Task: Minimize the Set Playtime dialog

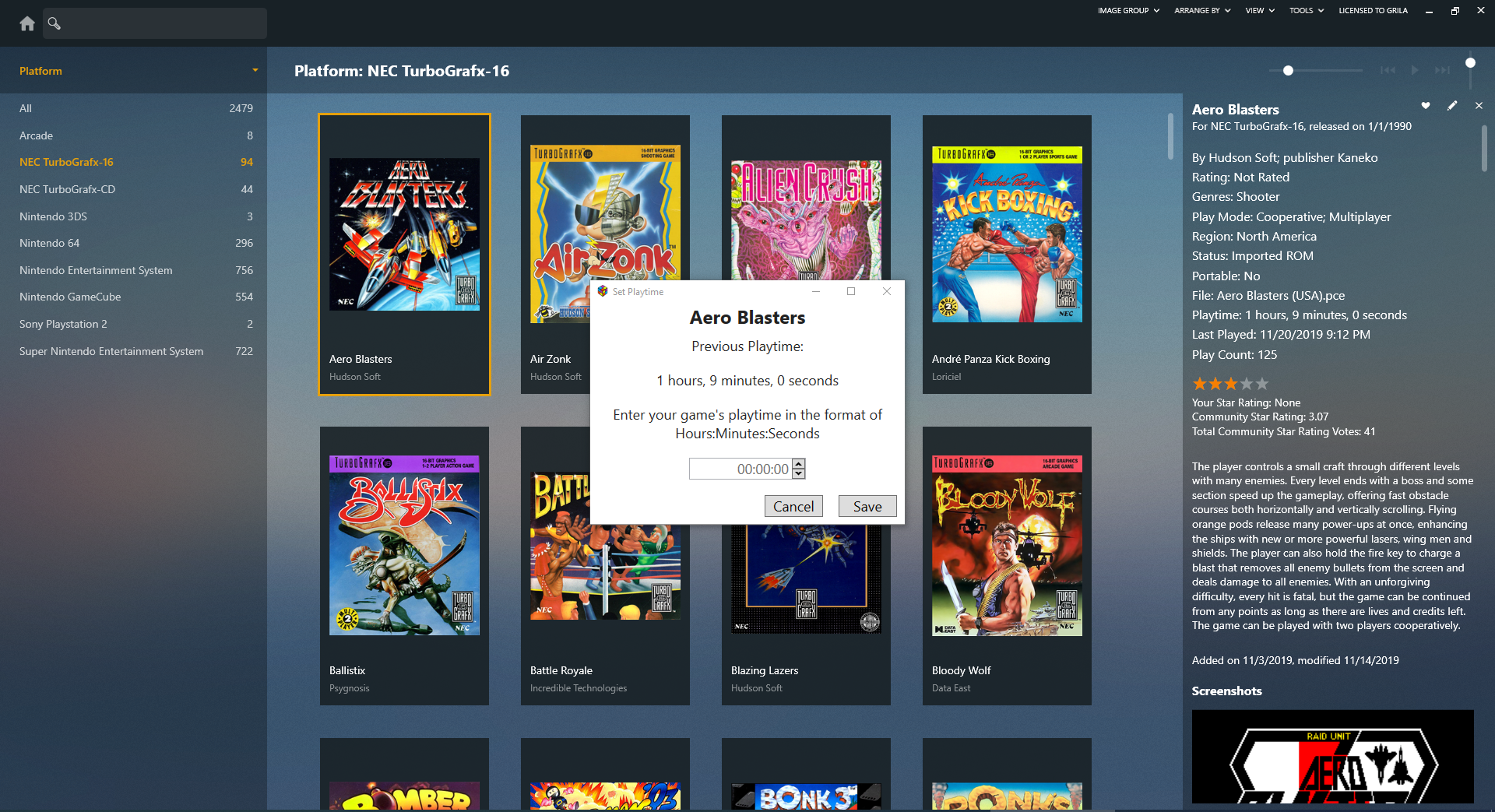Action: tap(816, 291)
